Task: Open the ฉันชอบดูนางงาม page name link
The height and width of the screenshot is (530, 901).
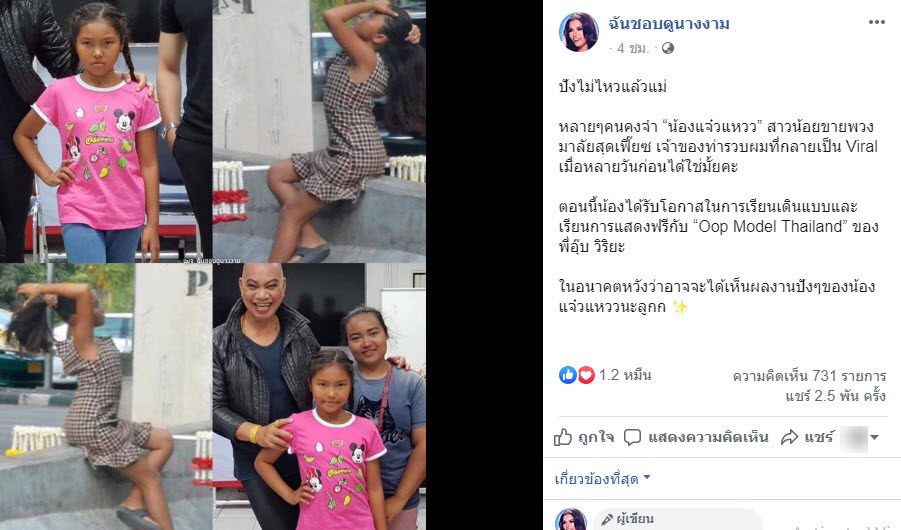Action: [669, 24]
